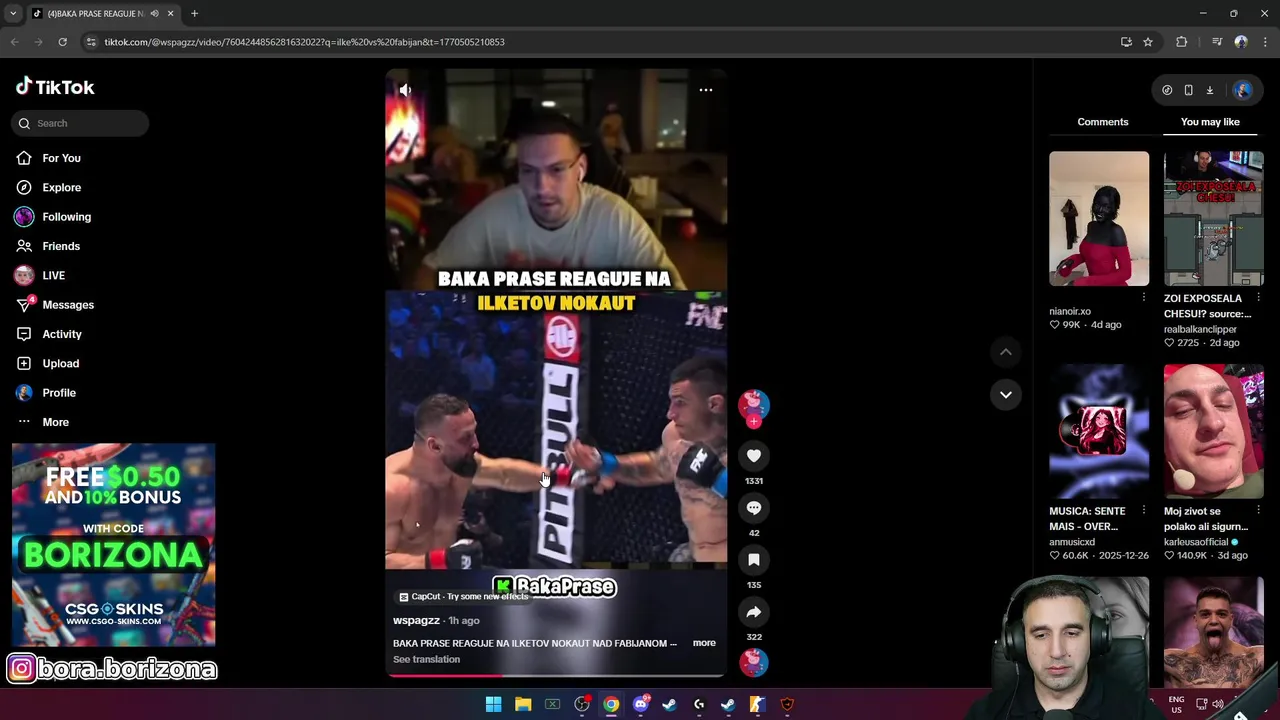The width and height of the screenshot is (1280, 720).
Task: Bookmark the video to favorites
Action: 754,560
